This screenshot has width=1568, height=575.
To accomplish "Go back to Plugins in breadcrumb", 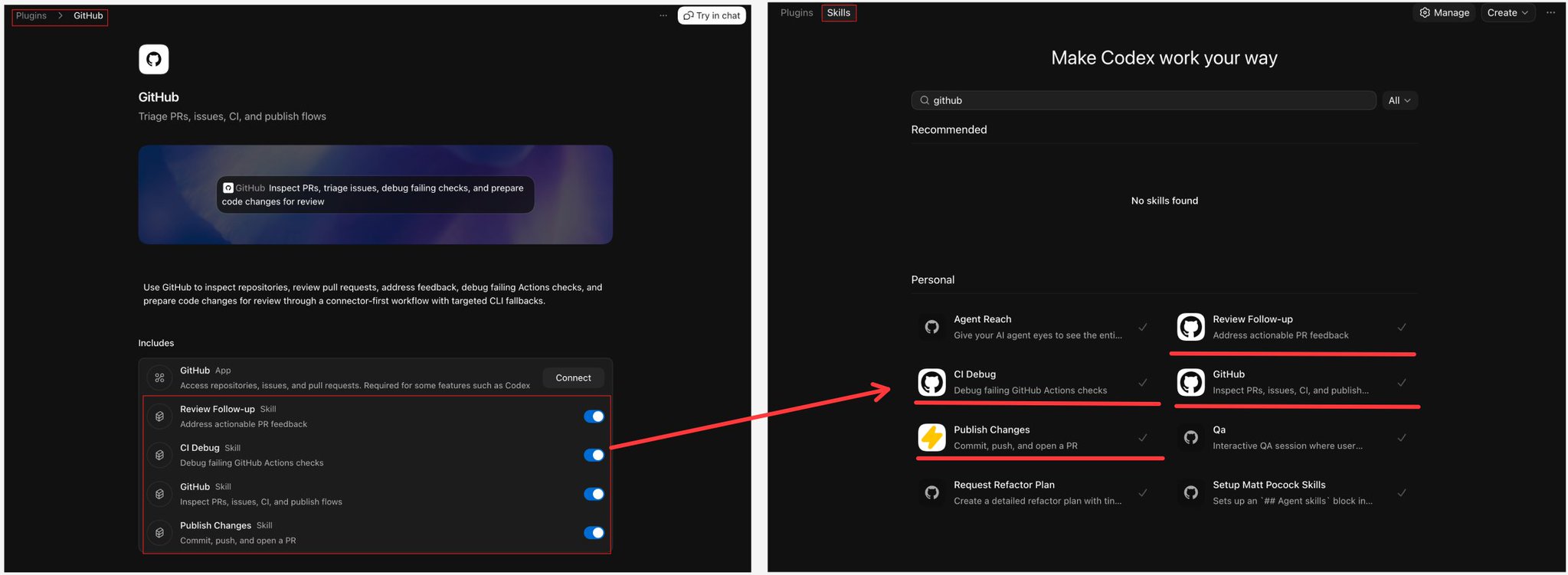I will click(x=31, y=15).
